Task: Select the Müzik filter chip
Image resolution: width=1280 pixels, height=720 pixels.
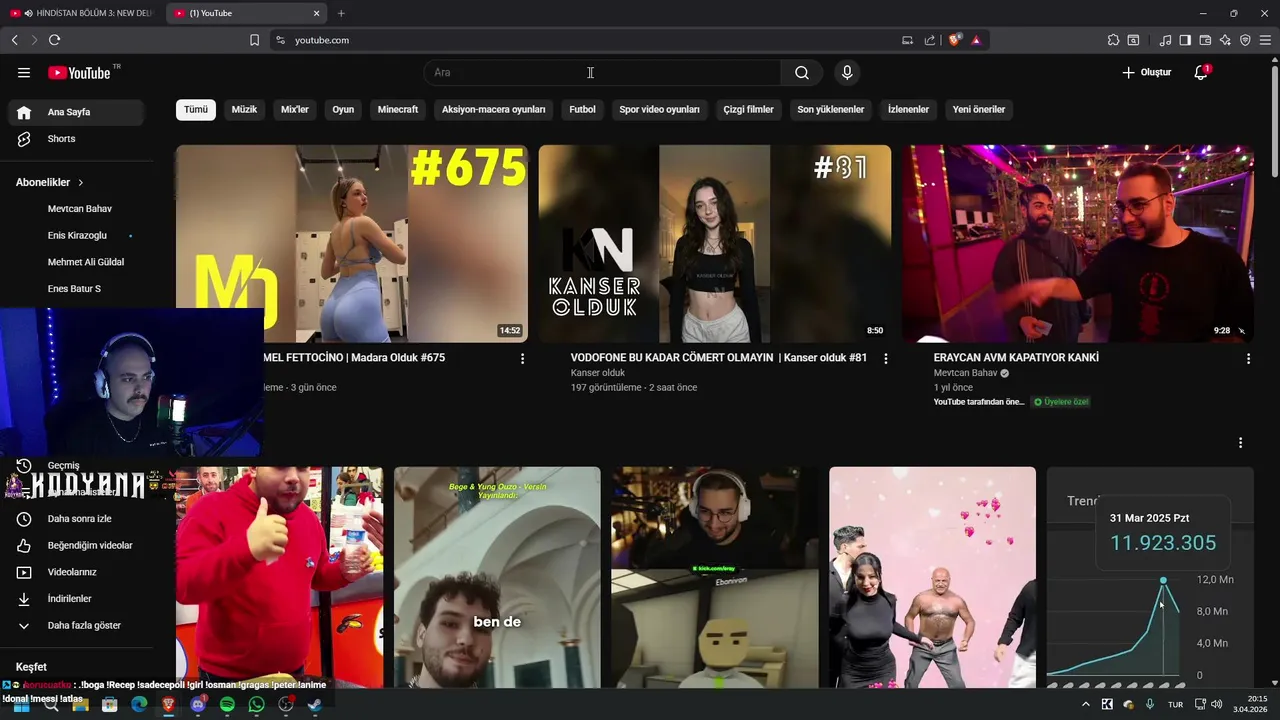Action: [244, 109]
